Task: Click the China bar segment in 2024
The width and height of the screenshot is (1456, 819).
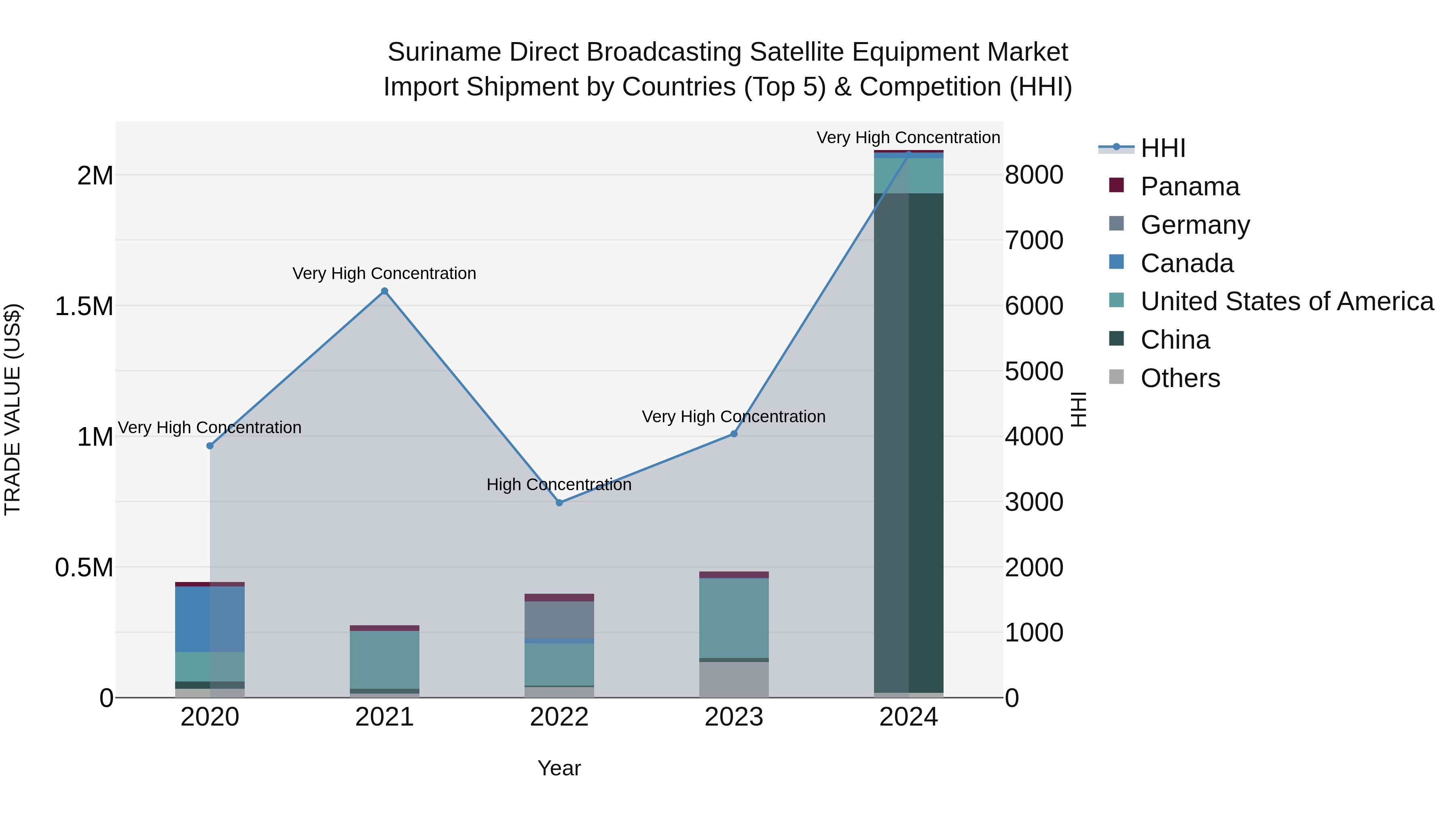Action: 908,442
